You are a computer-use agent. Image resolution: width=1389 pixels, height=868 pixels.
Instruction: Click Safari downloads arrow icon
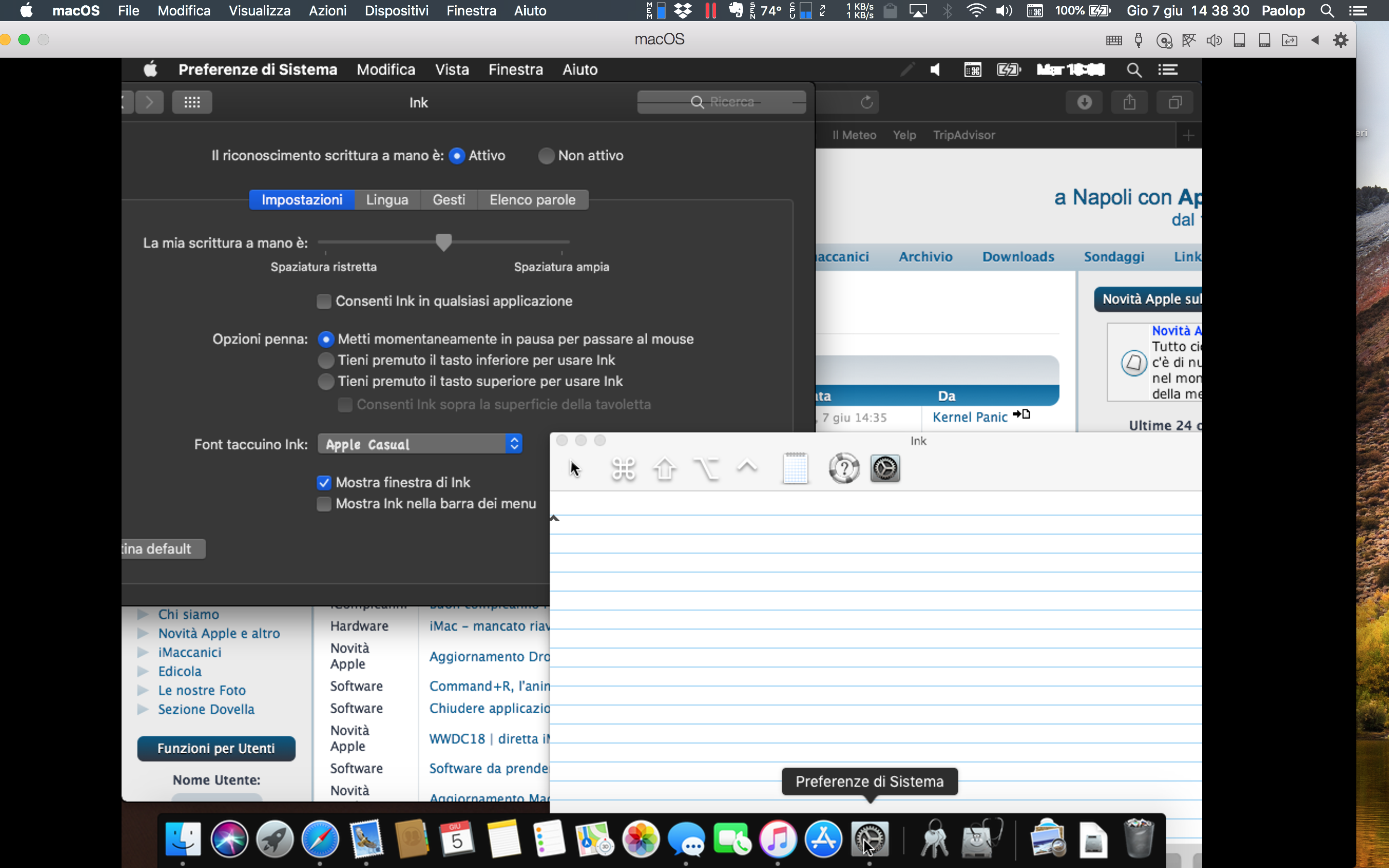1084,102
